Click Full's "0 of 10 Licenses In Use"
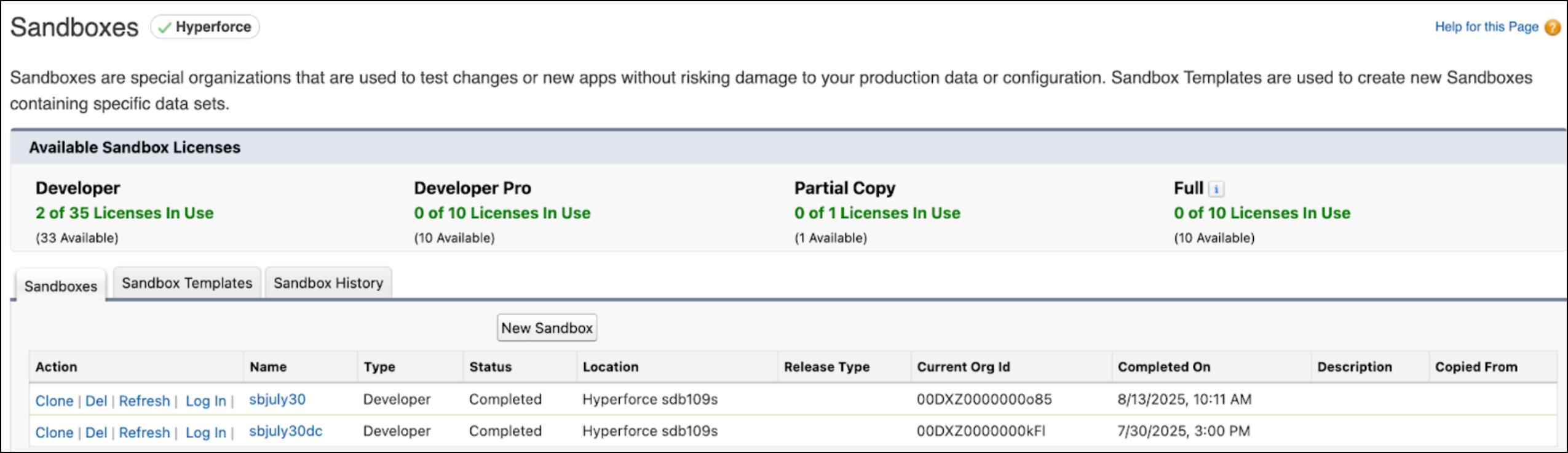This screenshot has width=1568, height=453. pyautogui.click(x=1262, y=213)
